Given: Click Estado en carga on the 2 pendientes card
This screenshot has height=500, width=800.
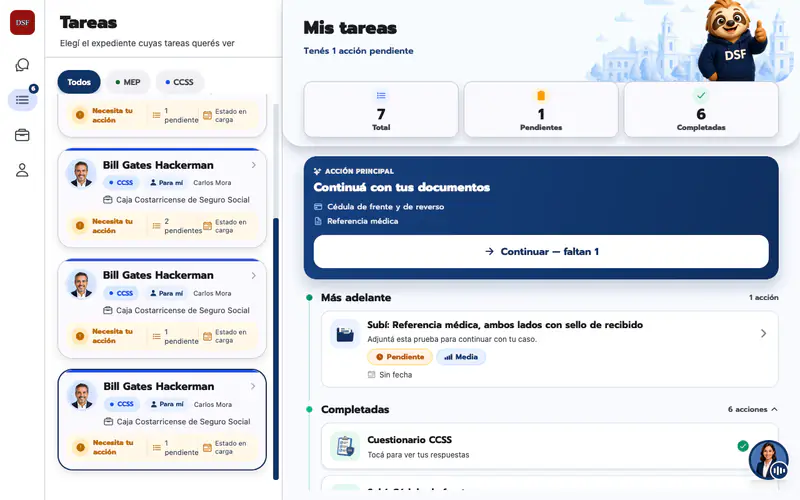Looking at the screenshot, I should coord(231,226).
